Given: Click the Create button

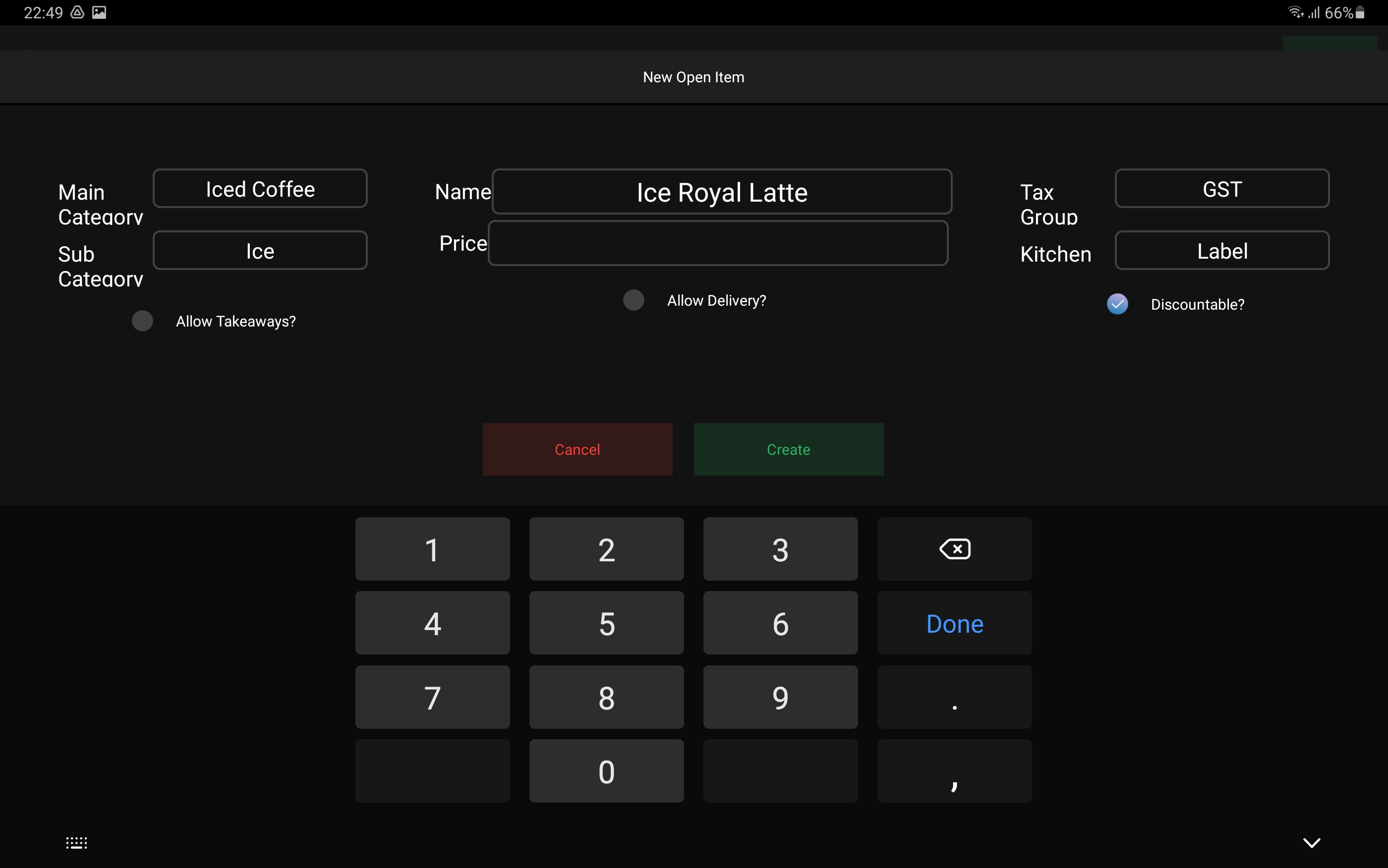Looking at the screenshot, I should (x=788, y=449).
